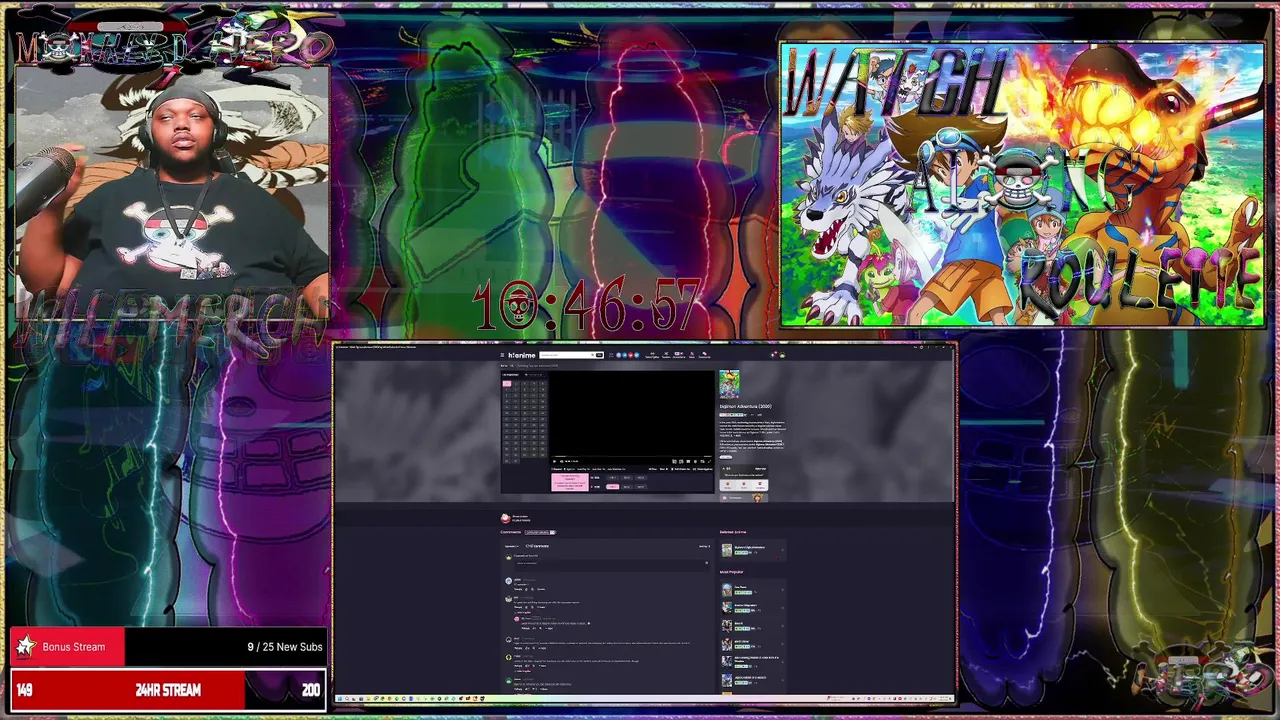The height and width of the screenshot is (720, 1280).
Task: Switch the Anime Name language toggle
Action: (x=679, y=355)
